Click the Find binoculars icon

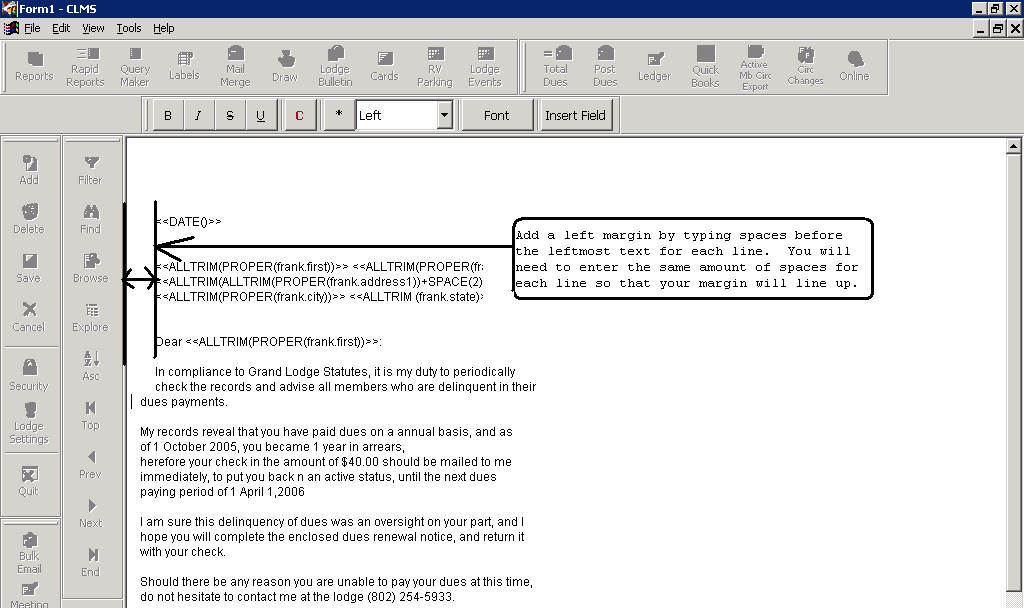90,219
